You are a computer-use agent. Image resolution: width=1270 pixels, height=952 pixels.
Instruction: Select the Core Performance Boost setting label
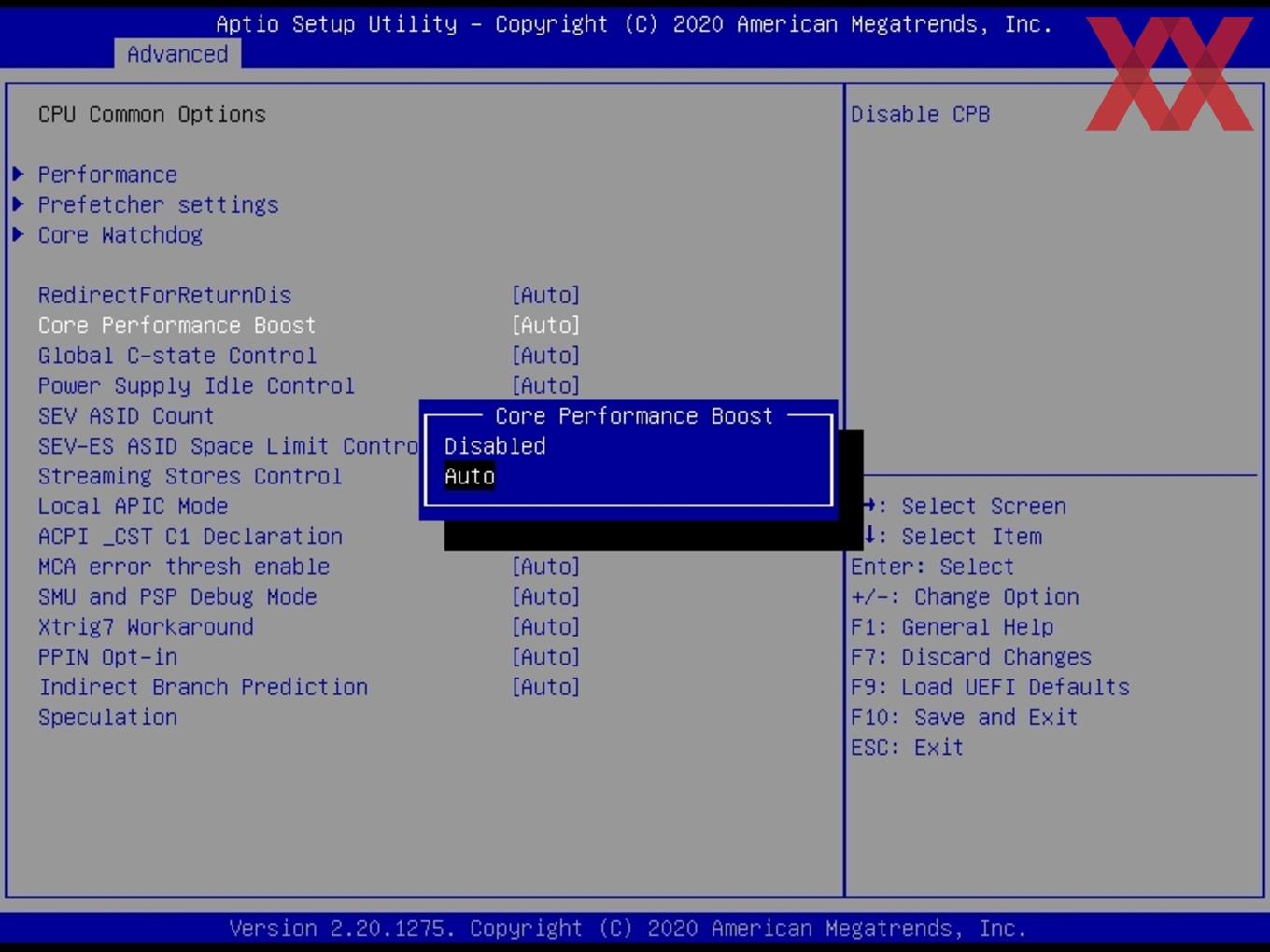tap(176, 325)
